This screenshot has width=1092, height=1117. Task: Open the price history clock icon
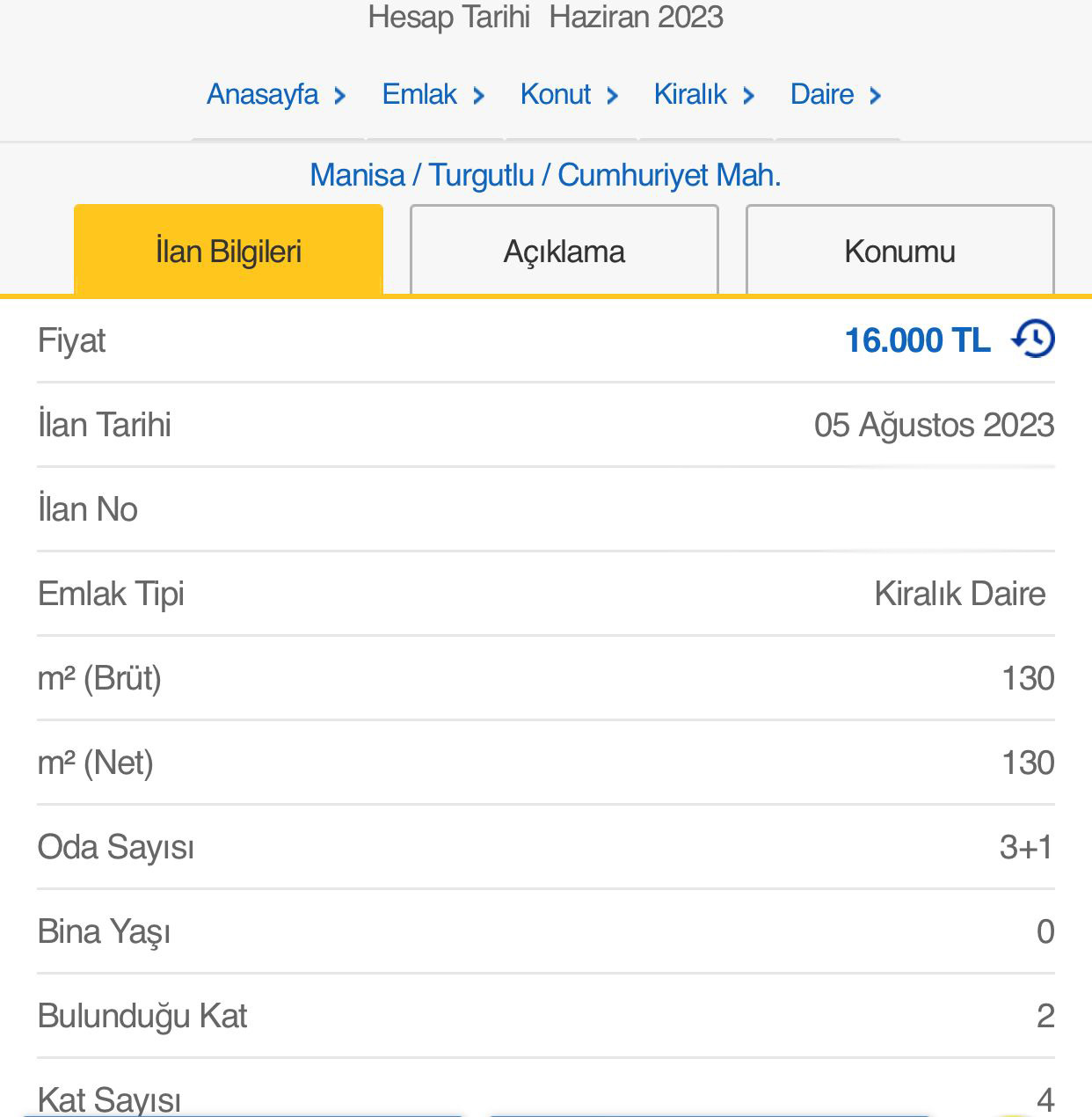(1033, 339)
